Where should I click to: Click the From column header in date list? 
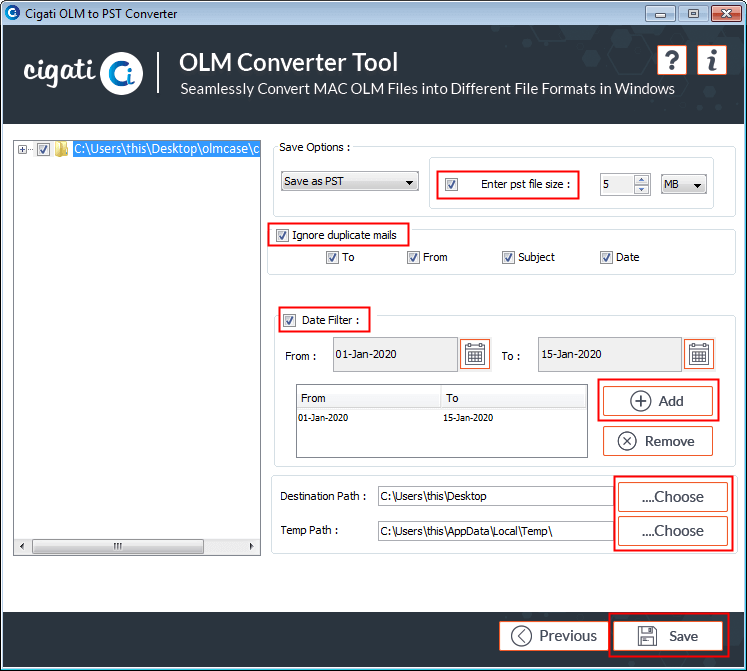coord(369,398)
